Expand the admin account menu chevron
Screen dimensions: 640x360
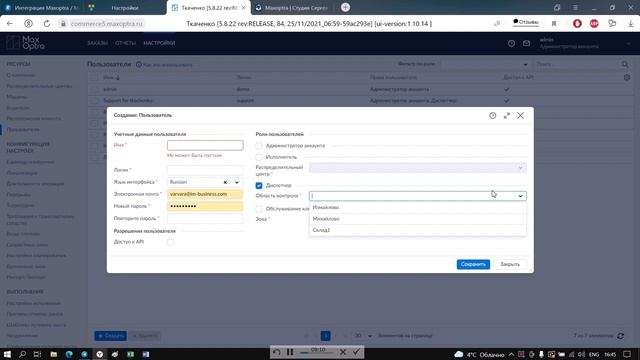628,43
